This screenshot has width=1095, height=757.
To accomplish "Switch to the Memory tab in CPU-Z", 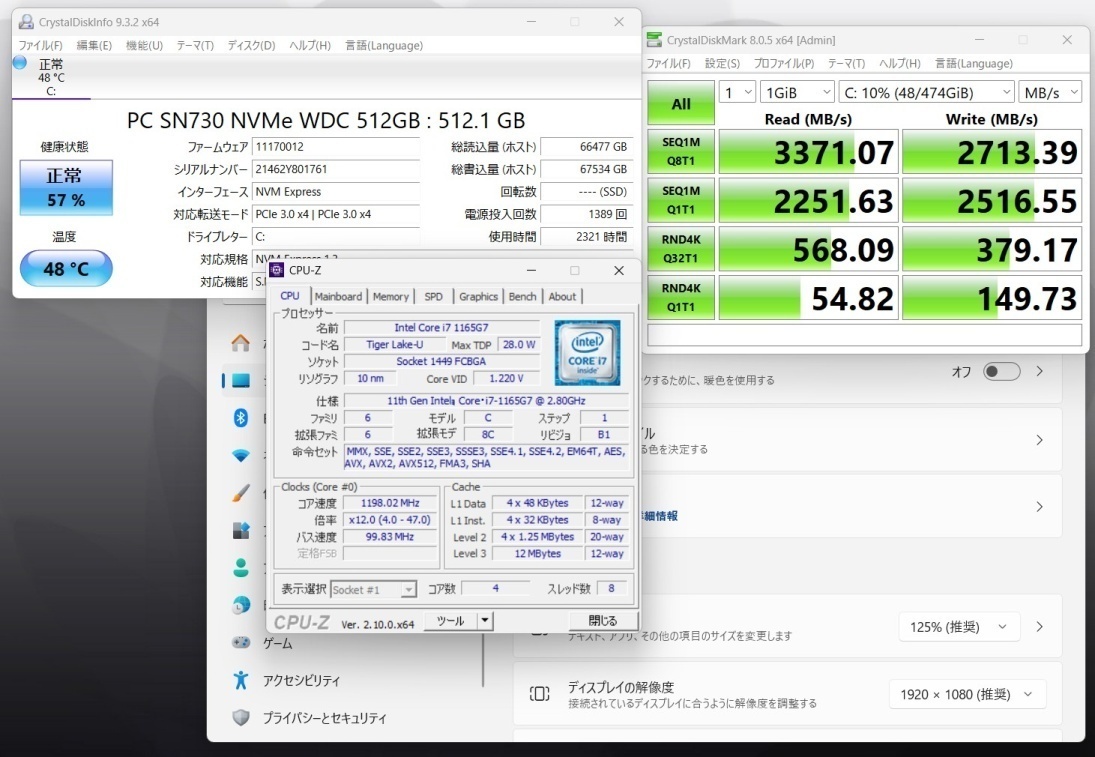I will coord(390,296).
